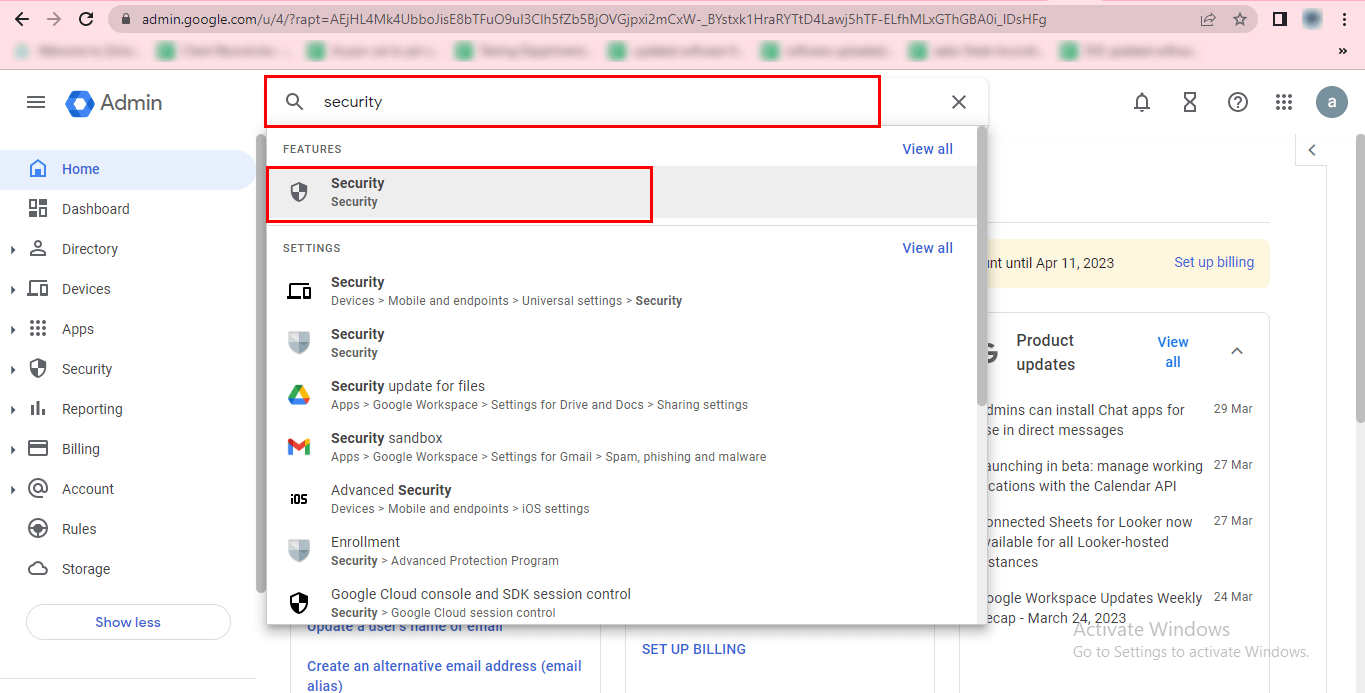Open the Google apps grid
1365x693 pixels.
coord(1284,102)
